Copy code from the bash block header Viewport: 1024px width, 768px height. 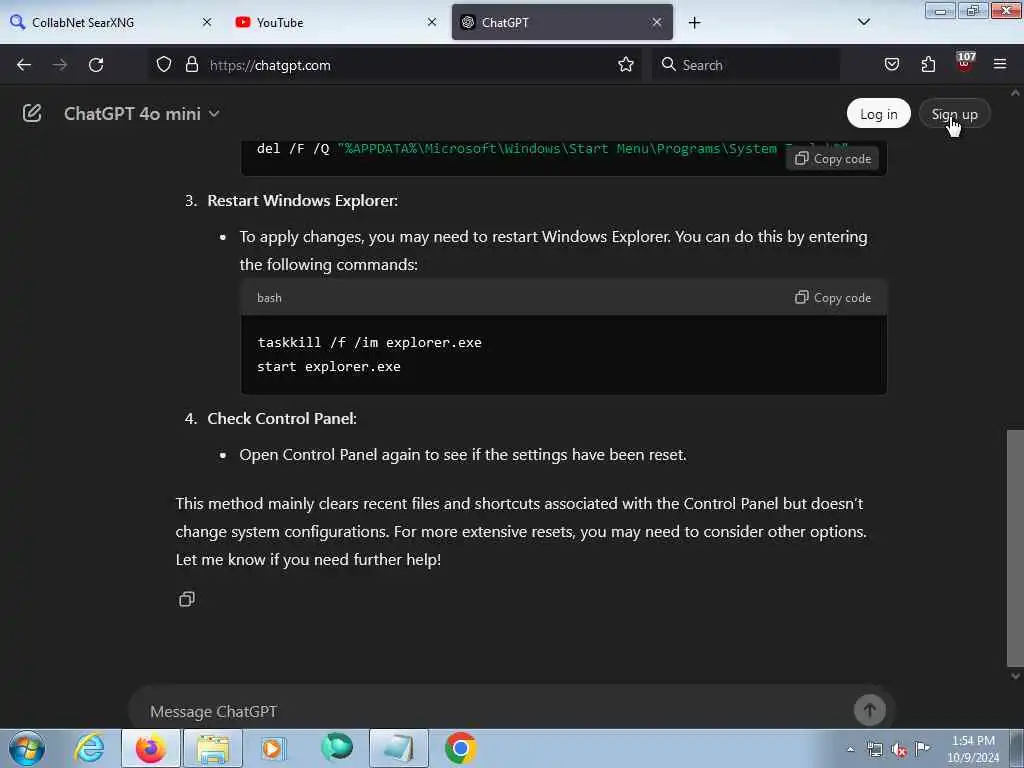(833, 297)
